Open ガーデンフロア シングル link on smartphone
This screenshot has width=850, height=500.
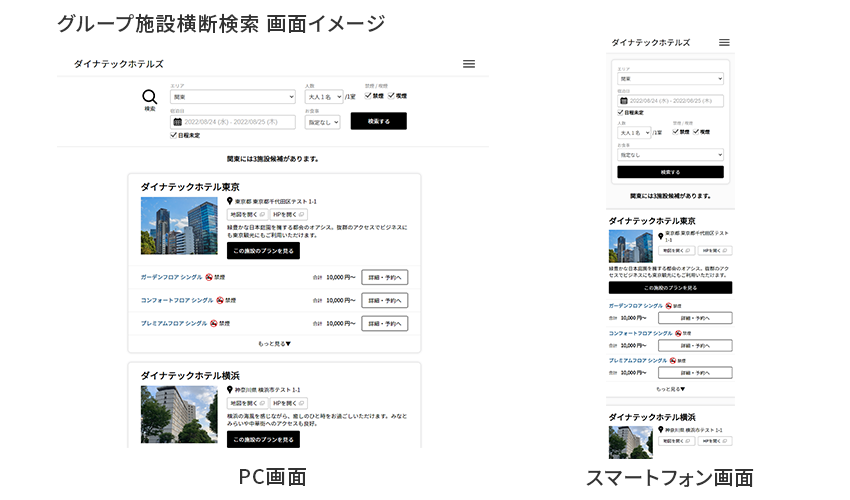(636, 306)
